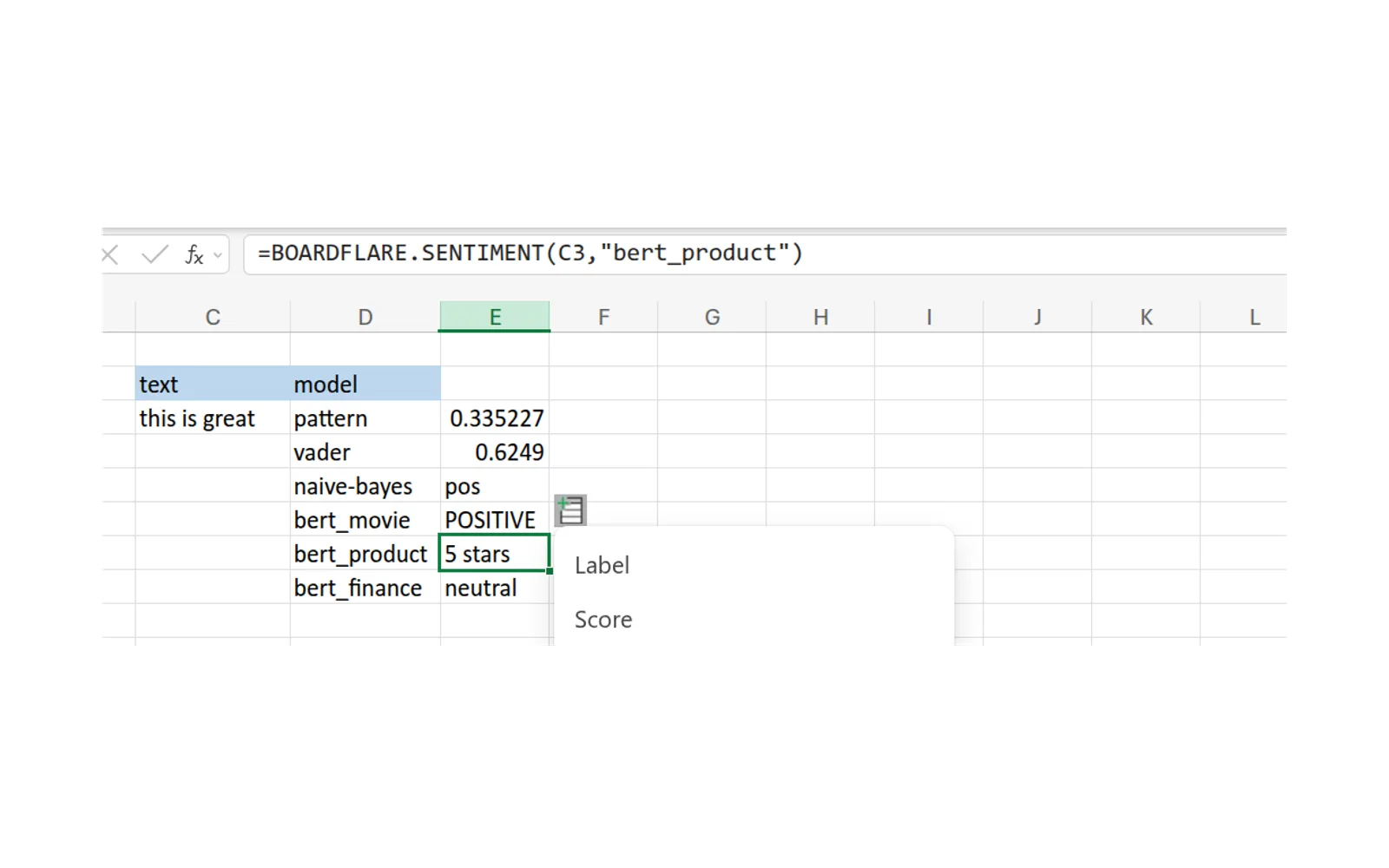Image resolution: width=1389 pixels, height=868 pixels.
Task: Select the 'bert_product' cell
Action: click(365, 553)
